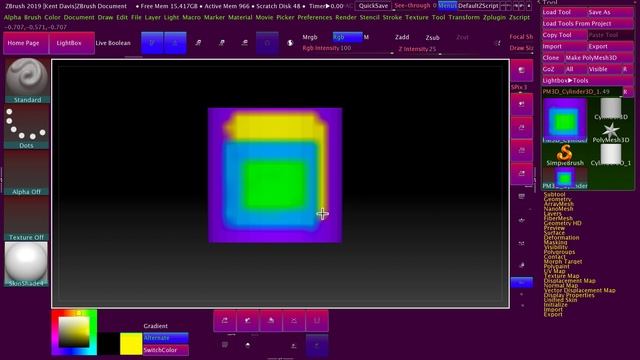Expand the Subtool subpalette
Screen dimensions: 640x360
click(554, 194)
